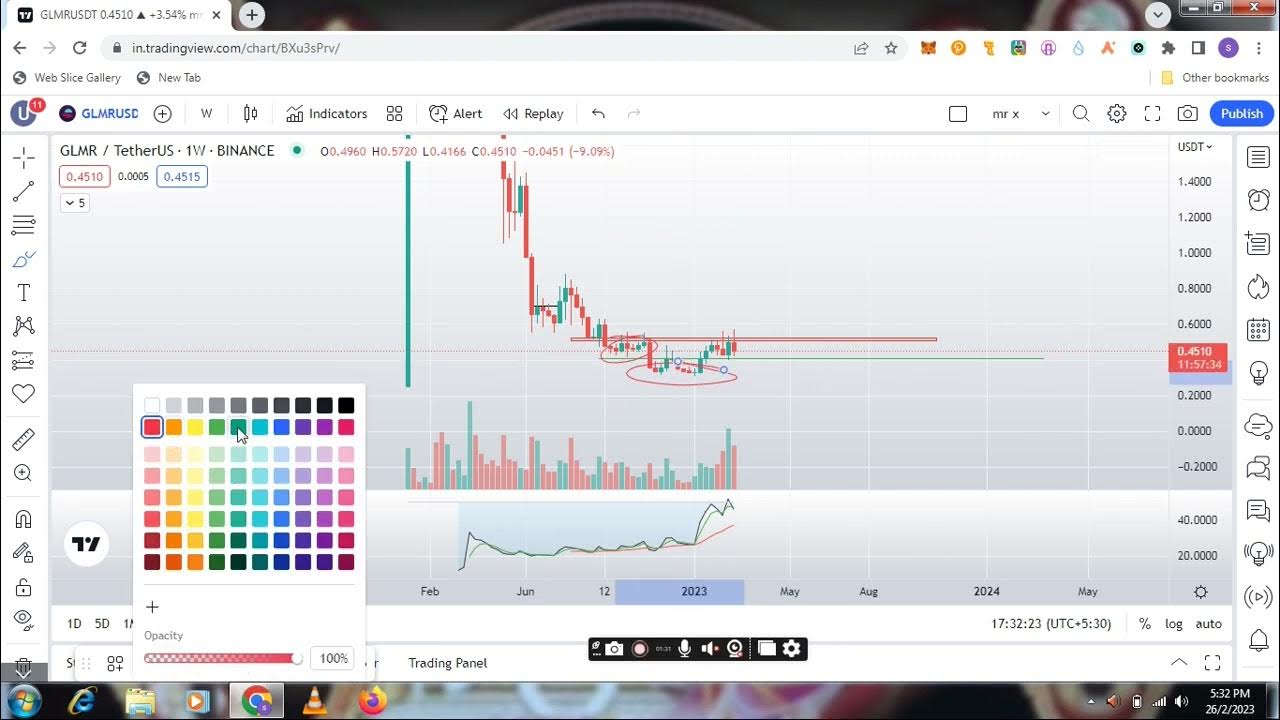The height and width of the screenshot is (720, 1280).
Task: Expand the indicators legend showing 5
Action: click(x=75, y=203)
